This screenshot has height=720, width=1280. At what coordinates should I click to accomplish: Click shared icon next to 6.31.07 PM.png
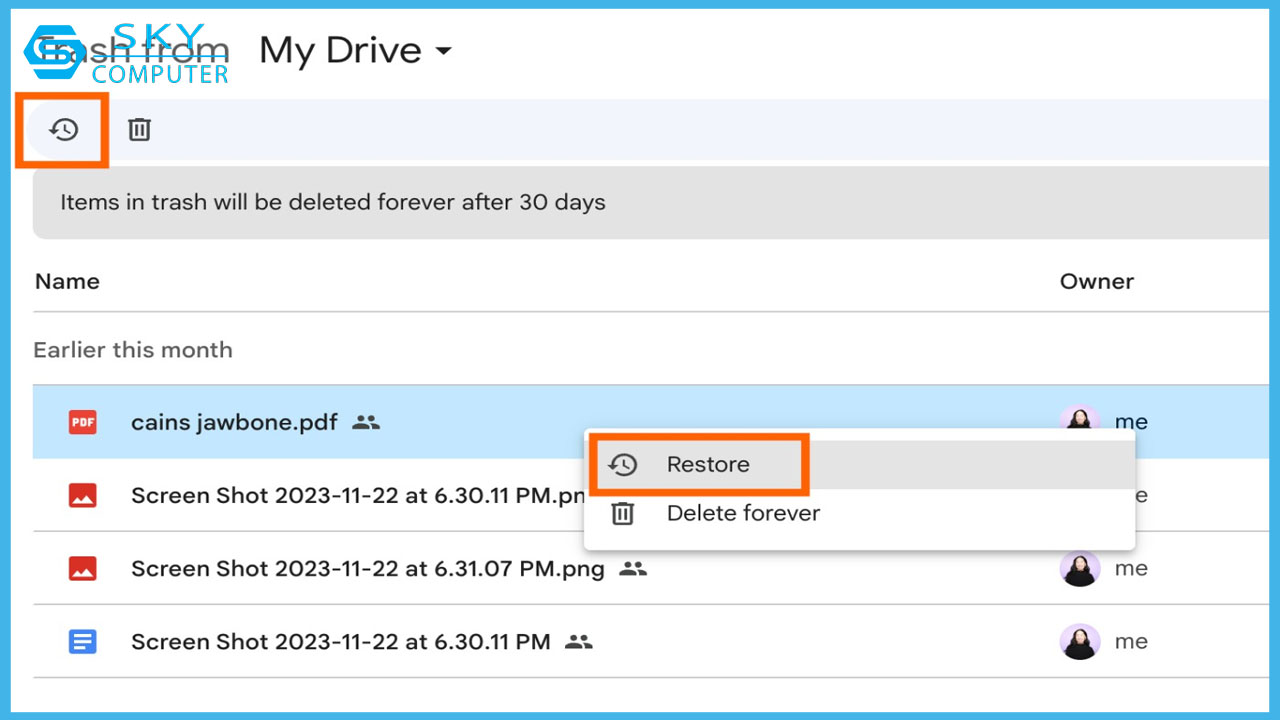[633, 569]
